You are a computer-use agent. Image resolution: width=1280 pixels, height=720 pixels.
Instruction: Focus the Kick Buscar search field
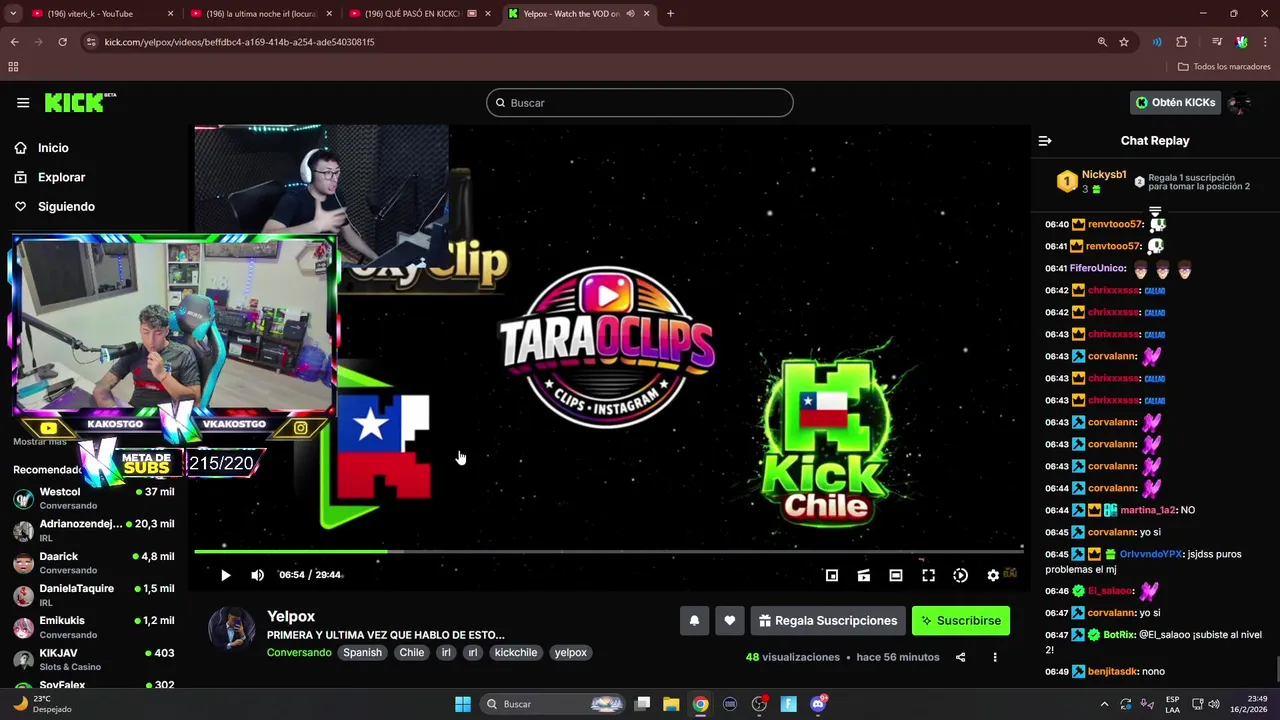pyautogui.click(x=640, y=103)
